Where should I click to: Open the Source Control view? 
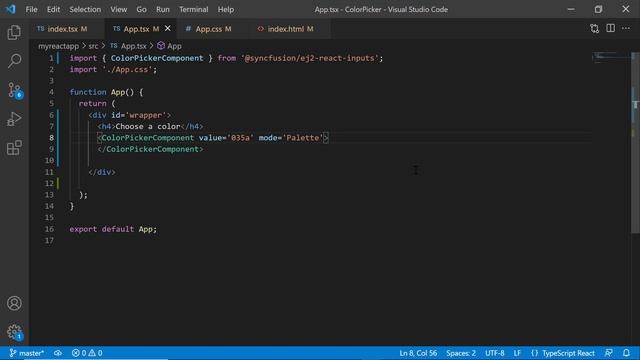coord(15,90)
